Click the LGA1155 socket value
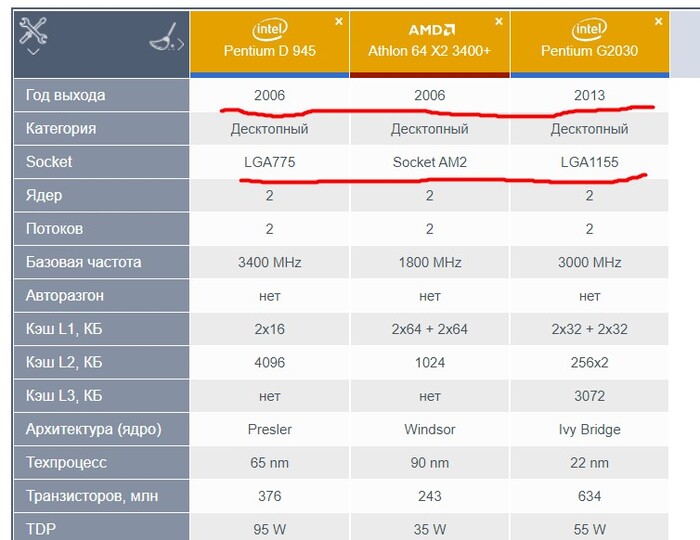This screenshot has height=540, width=700. (x=590, y=162)
